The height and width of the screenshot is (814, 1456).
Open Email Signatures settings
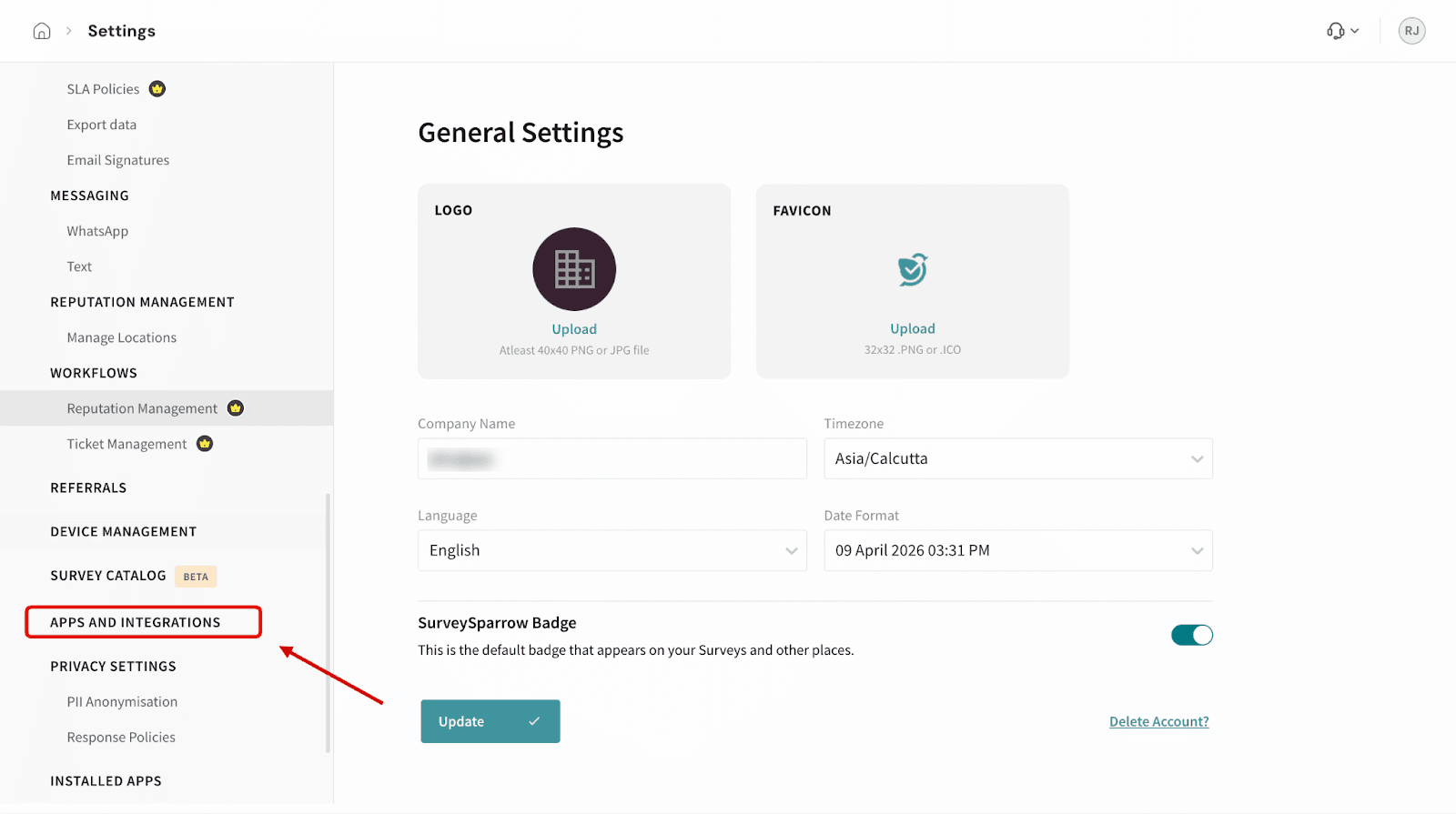pos(117,160)
